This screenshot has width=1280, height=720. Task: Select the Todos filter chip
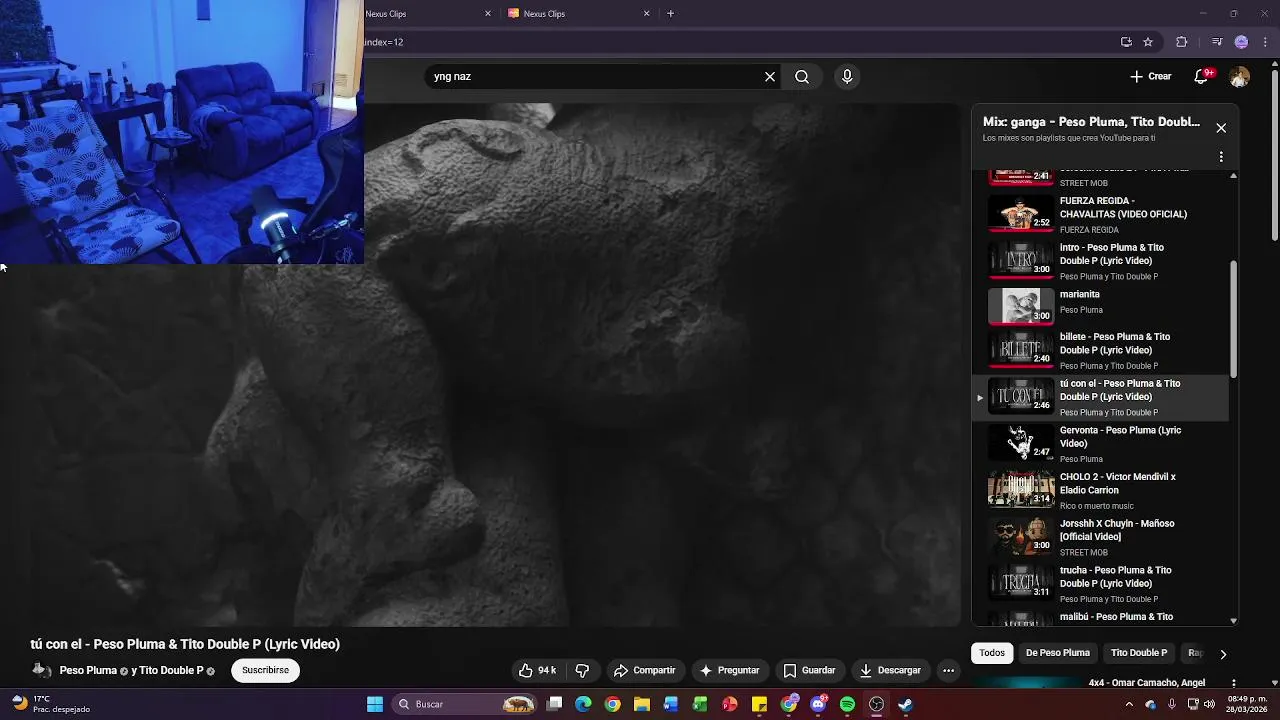pos(992,653)
